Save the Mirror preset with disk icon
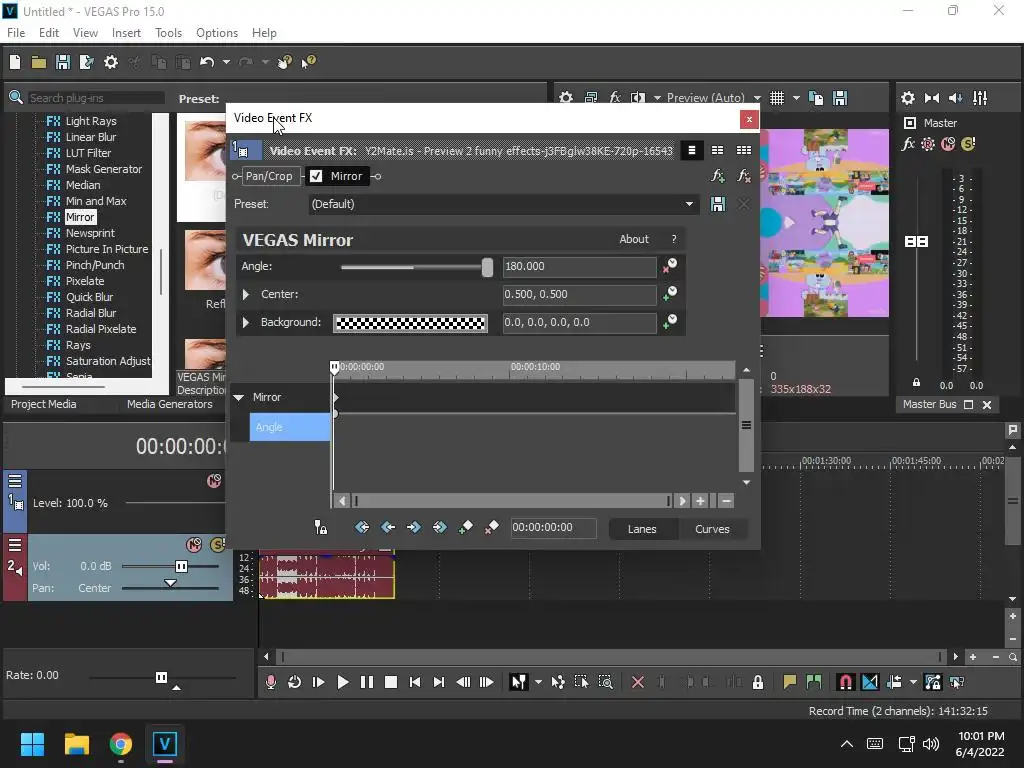The height and width of the screenshot is (768, 1024). [x=718, y=204]
